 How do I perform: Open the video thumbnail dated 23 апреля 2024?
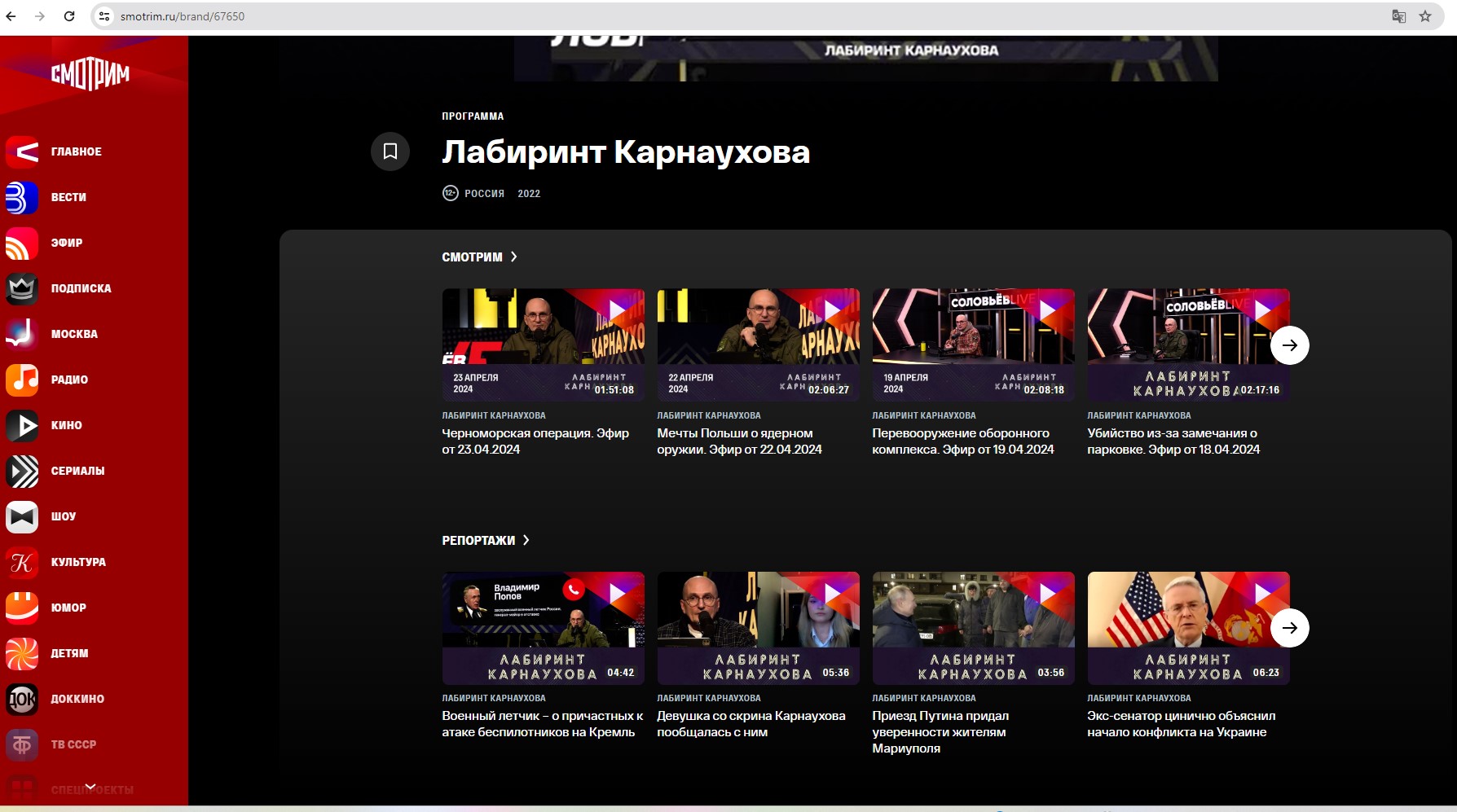[544, 345]
